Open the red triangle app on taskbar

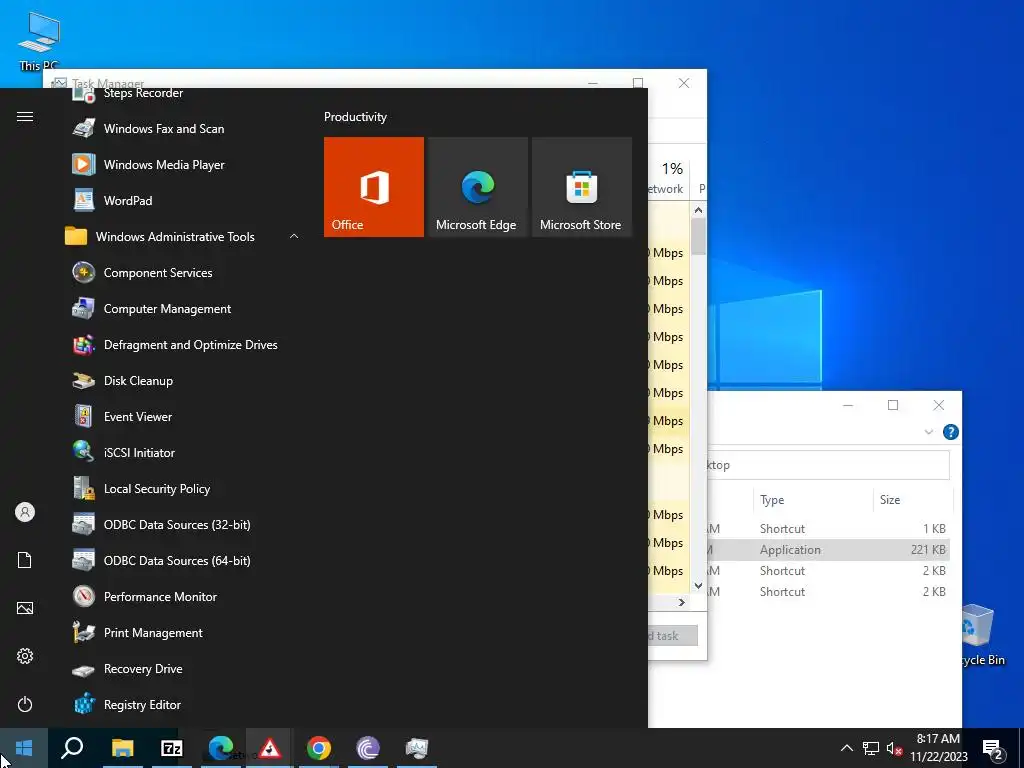click(270, 748)
